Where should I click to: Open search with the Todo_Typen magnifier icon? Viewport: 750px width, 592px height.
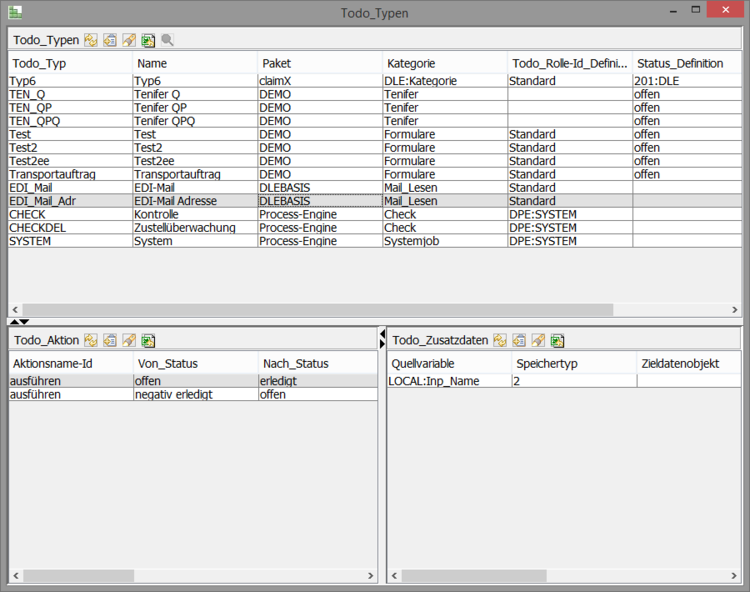click(x=167, y=40)
